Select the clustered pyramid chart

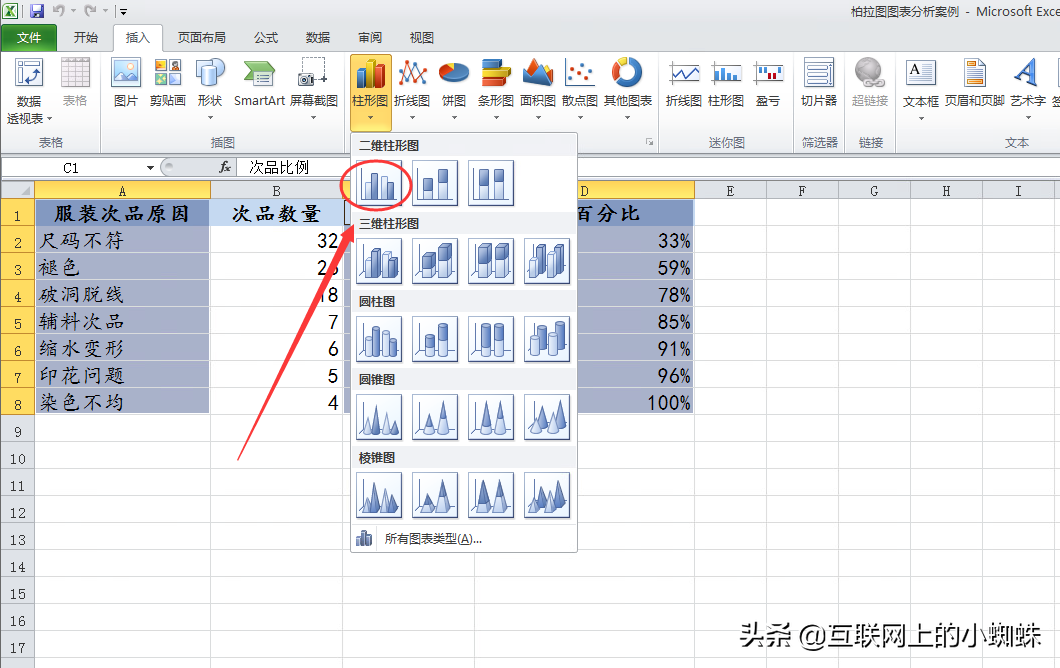(379, 496)
